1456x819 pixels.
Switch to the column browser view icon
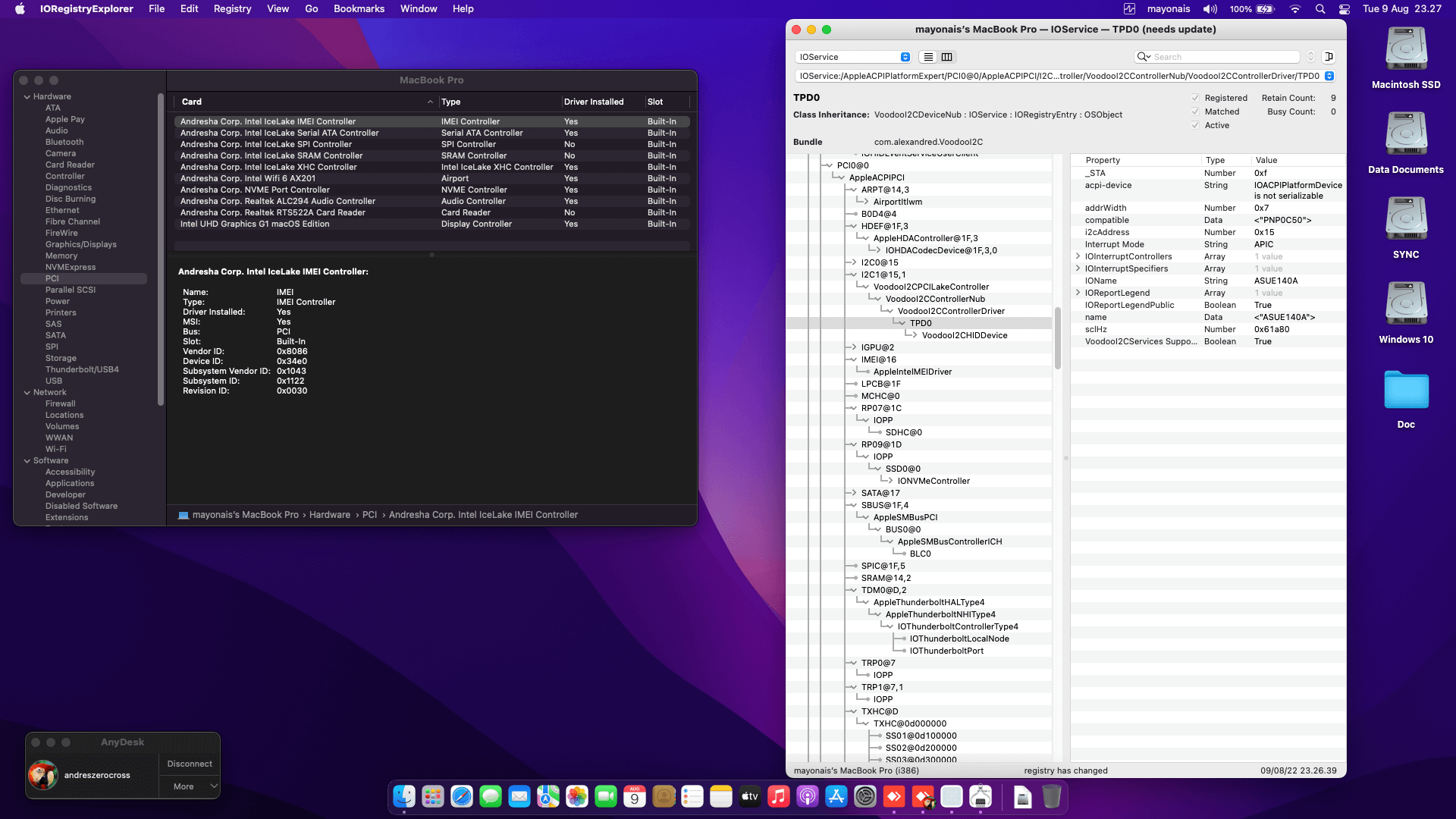click(x=947, y=57)
